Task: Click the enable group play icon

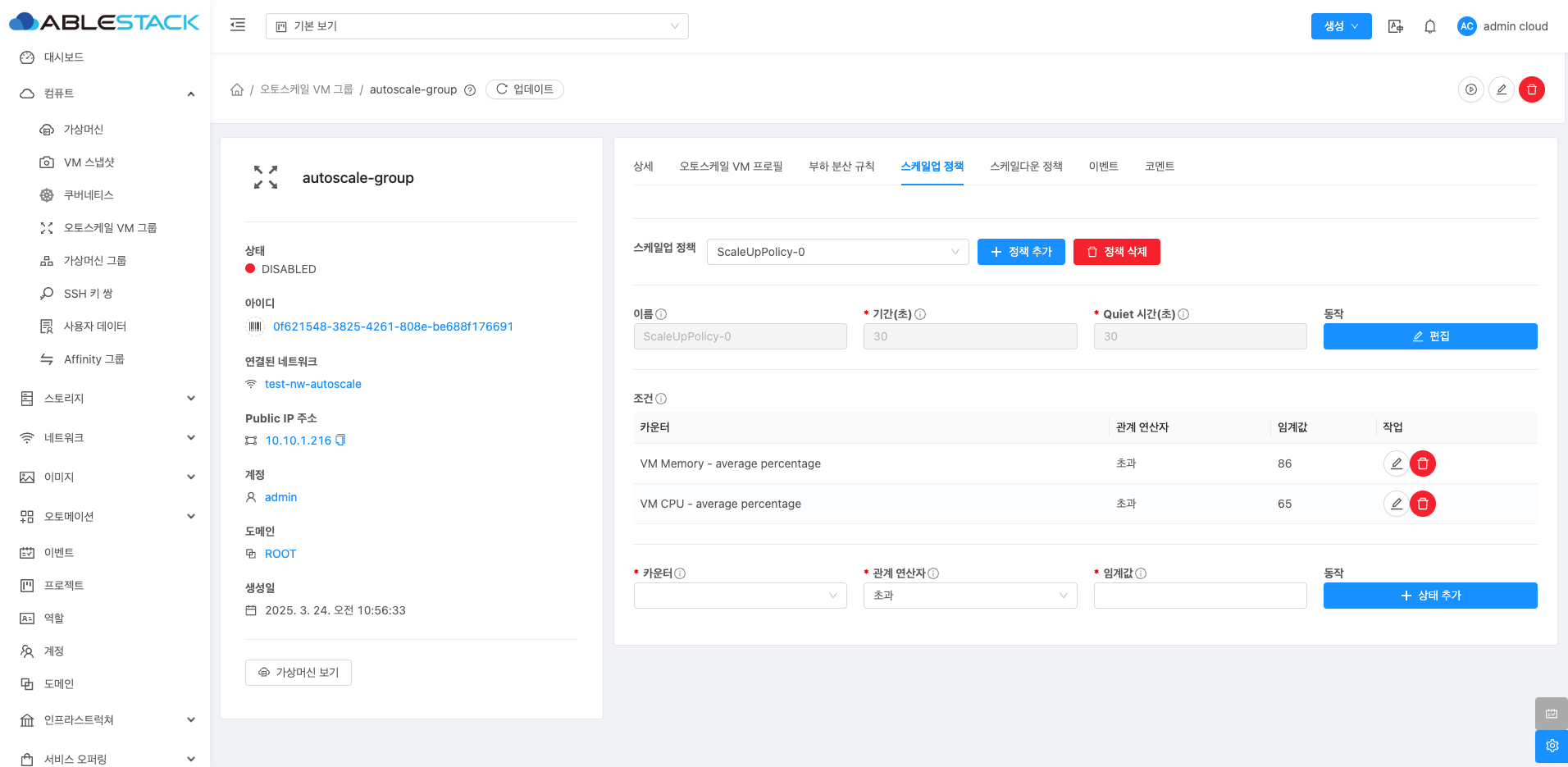Action: point(1471,89)
